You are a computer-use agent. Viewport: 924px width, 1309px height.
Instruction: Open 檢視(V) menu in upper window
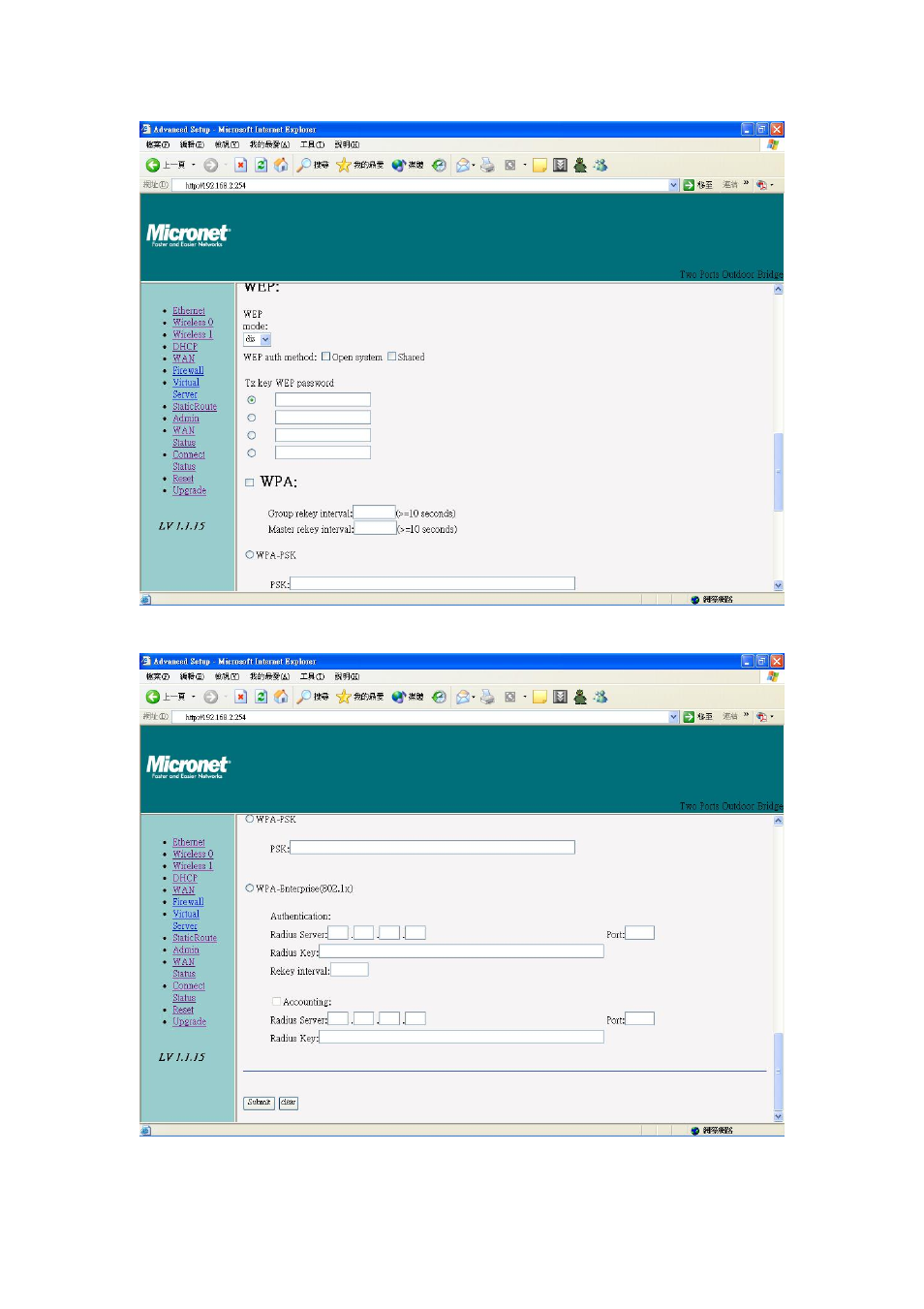[227, 145]
